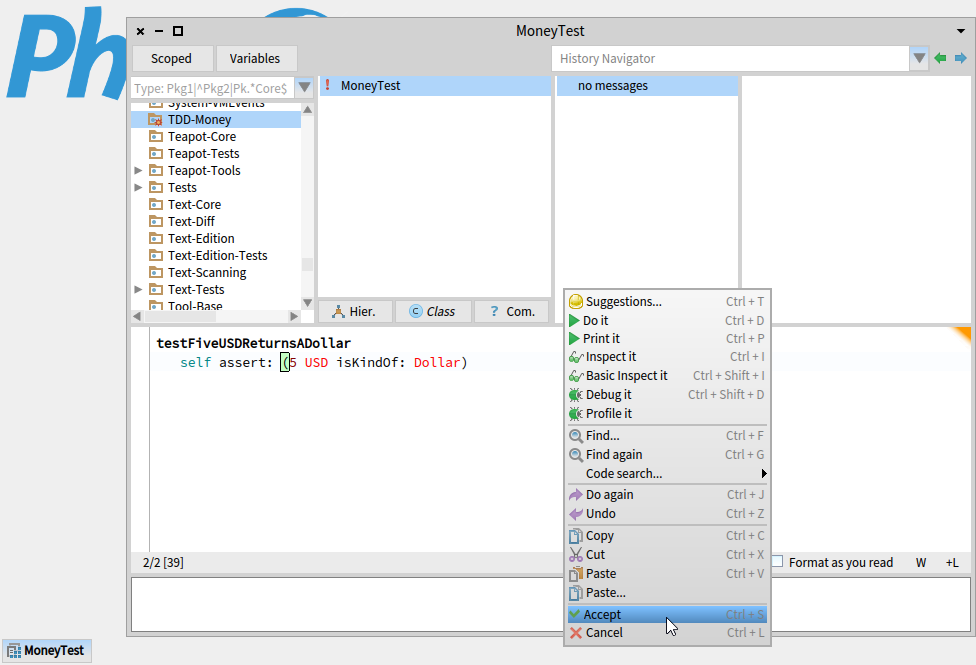Click the Paste... clipboard icon

tap(576, 593)
